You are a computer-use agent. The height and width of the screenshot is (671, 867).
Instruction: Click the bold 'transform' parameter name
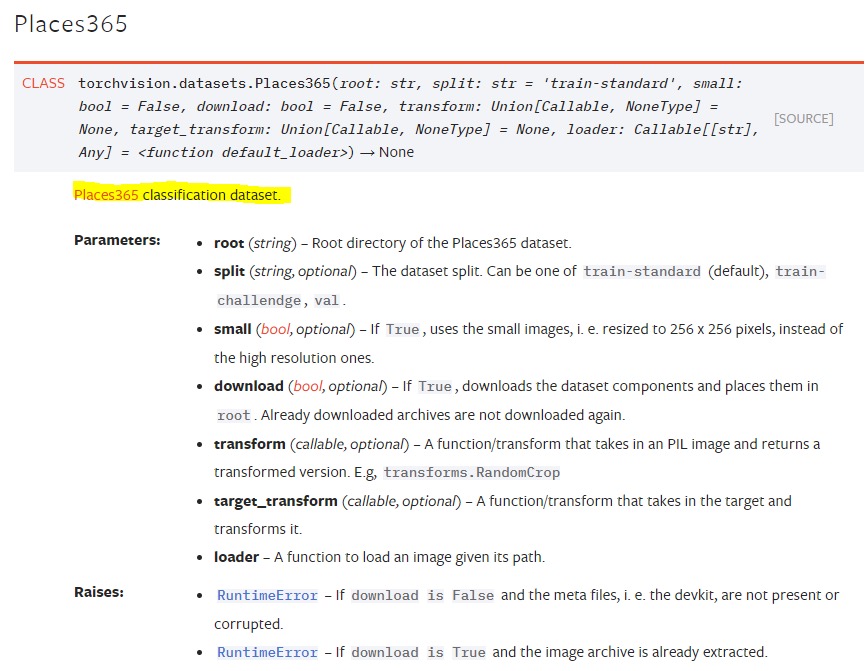point(250,444)
